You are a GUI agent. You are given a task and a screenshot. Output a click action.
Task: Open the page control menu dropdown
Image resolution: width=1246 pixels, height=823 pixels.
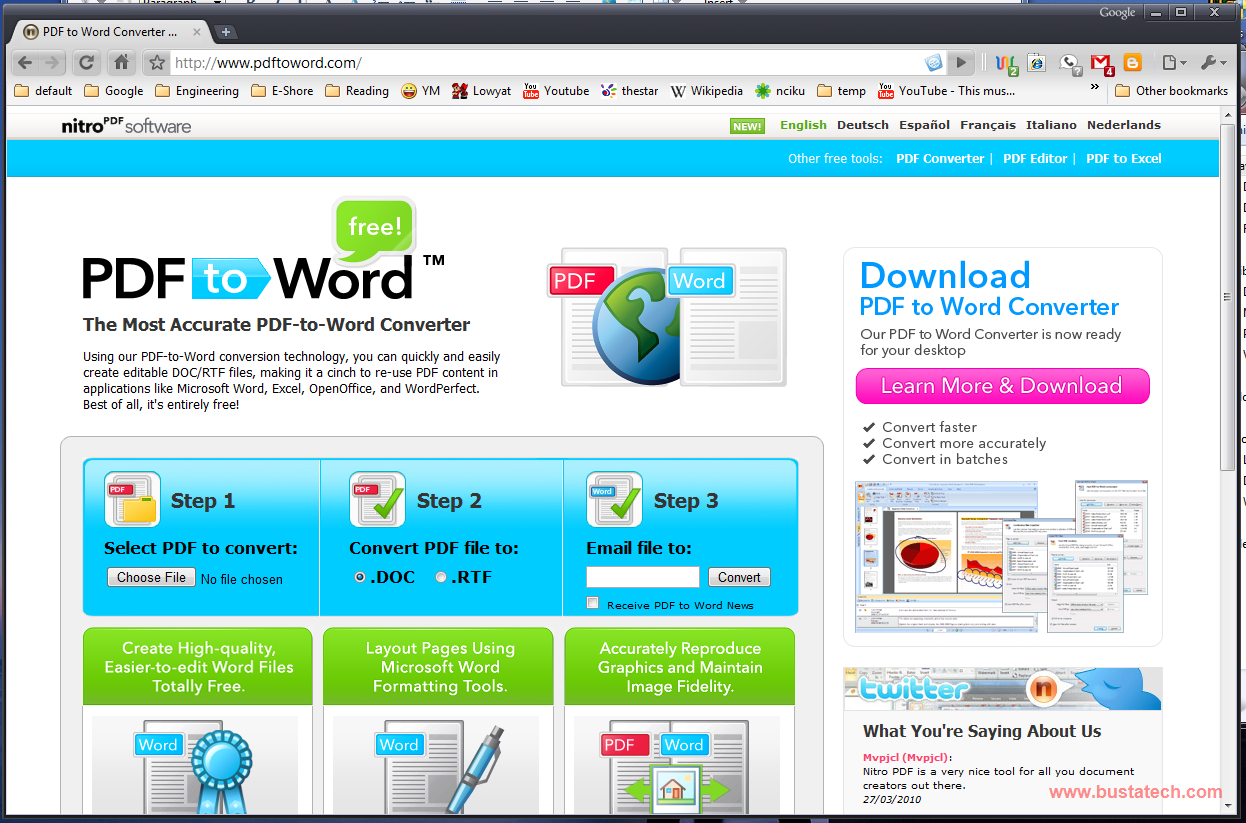[x=1175, y=63]
